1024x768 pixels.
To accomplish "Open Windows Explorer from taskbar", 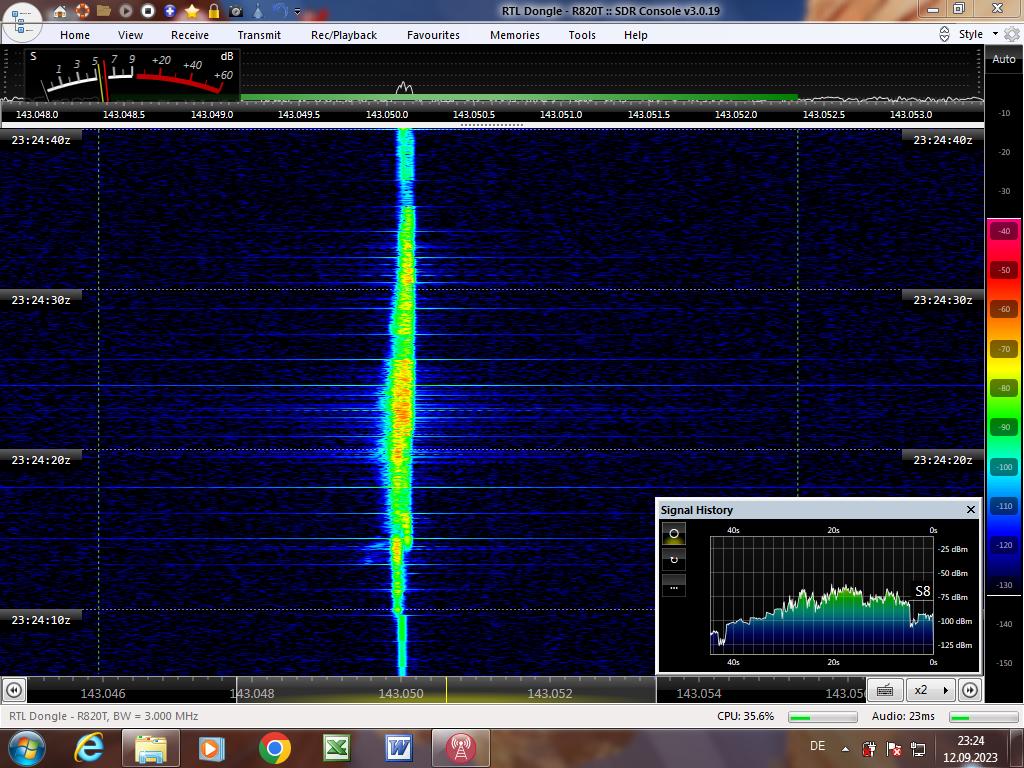I will pos(151,748).
